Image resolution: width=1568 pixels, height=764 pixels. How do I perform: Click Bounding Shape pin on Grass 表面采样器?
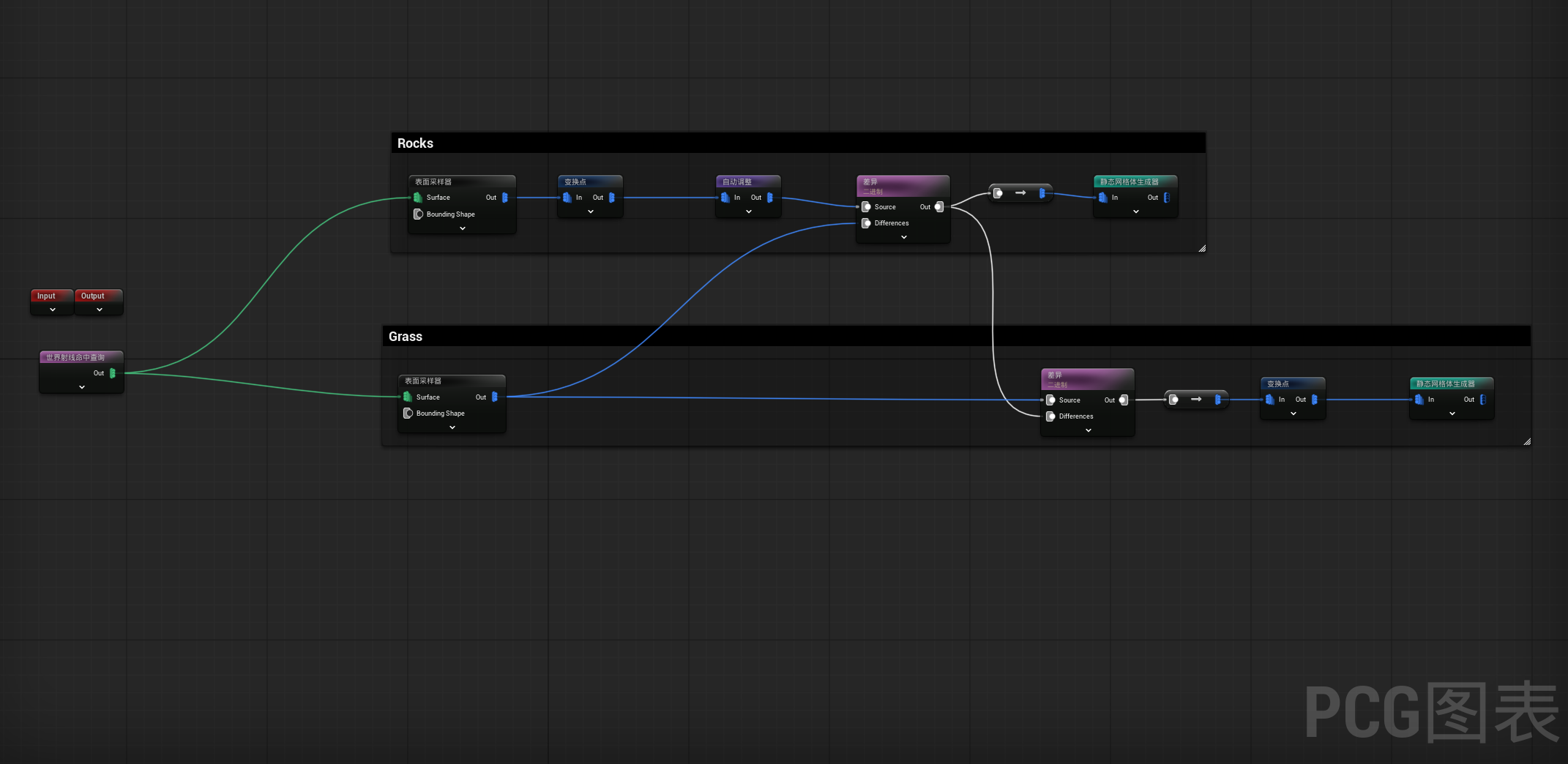(x=408, y=413)
